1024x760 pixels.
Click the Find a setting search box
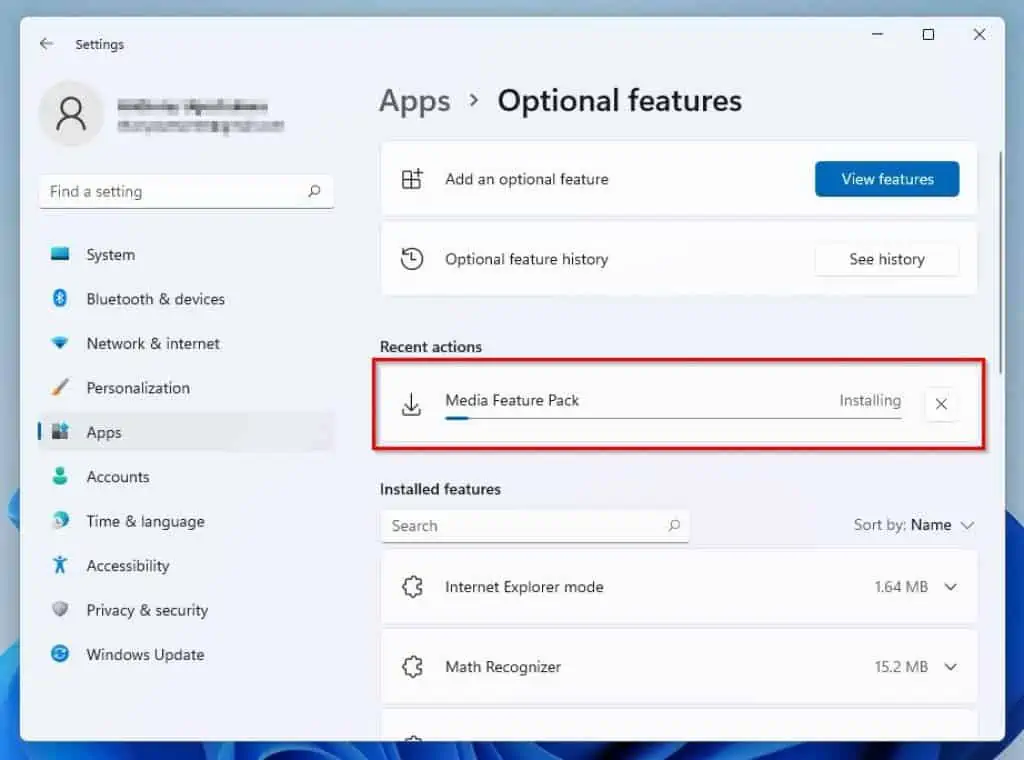point(186,191)
